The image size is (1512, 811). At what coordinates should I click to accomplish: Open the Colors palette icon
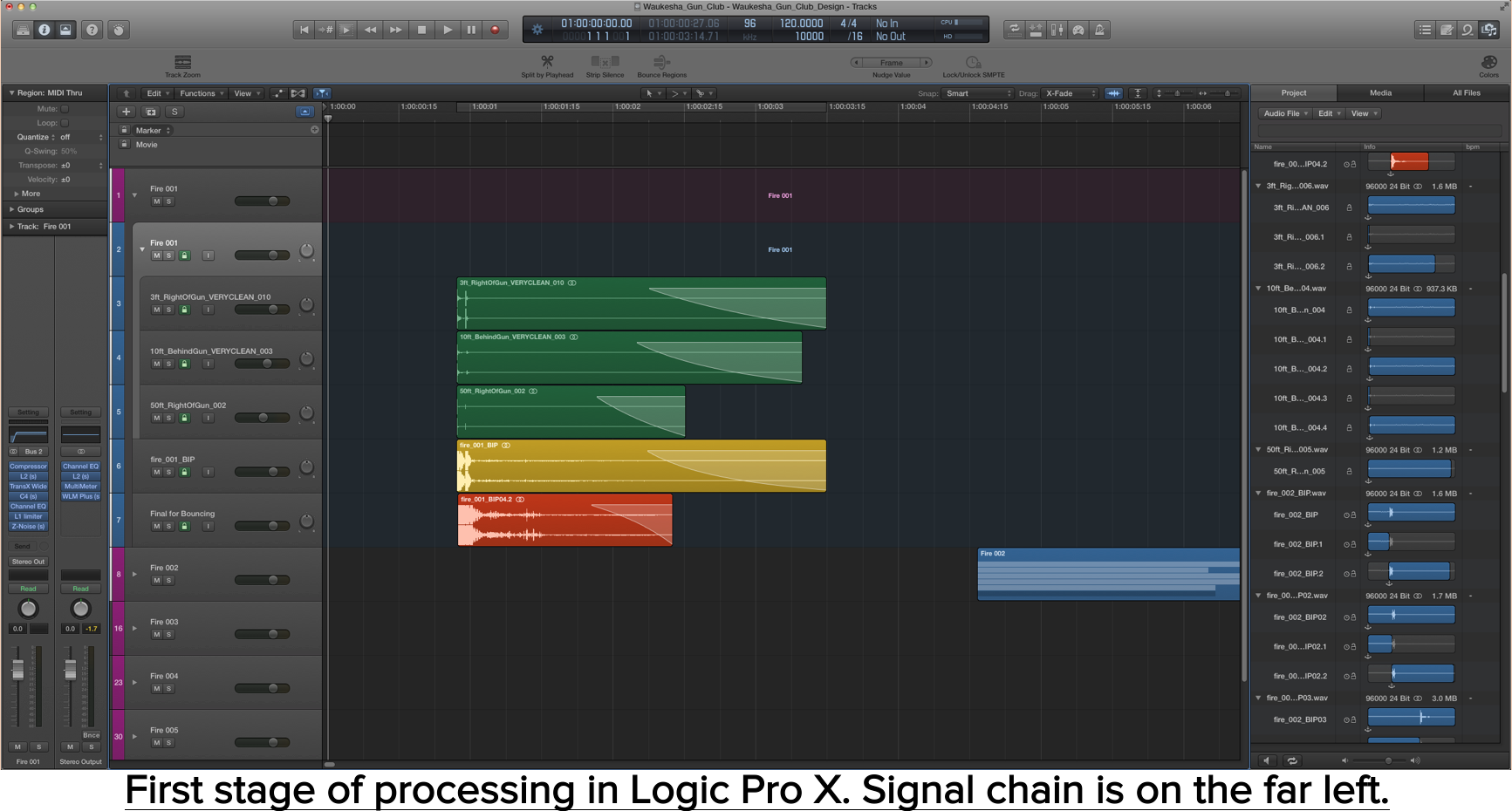click(1489, 62)
